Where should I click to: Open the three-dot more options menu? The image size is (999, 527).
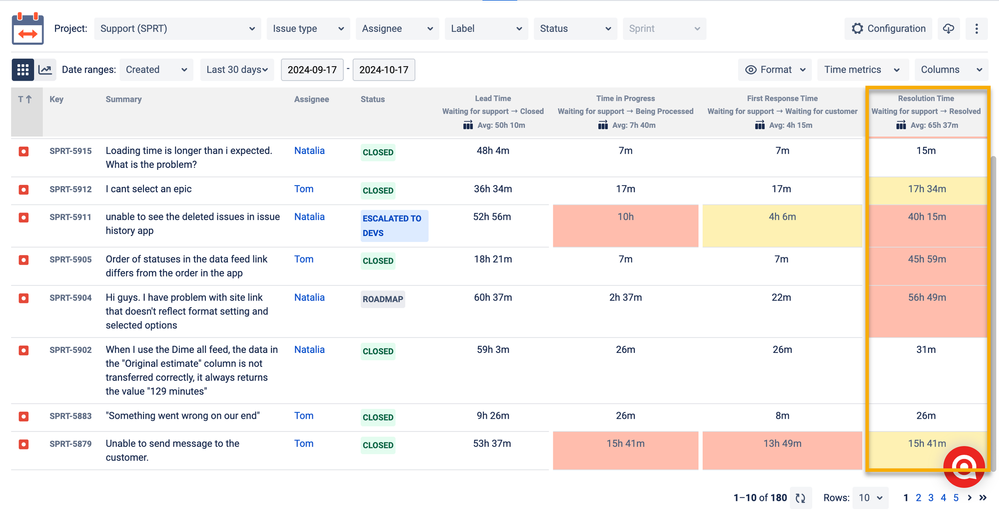point(977,29)
